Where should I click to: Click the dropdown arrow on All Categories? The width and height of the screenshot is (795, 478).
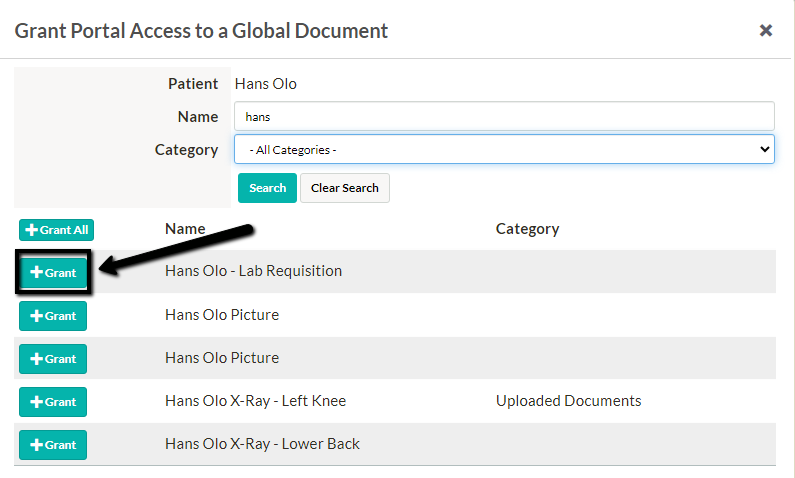pyautogui.click(x=765, y=150)
